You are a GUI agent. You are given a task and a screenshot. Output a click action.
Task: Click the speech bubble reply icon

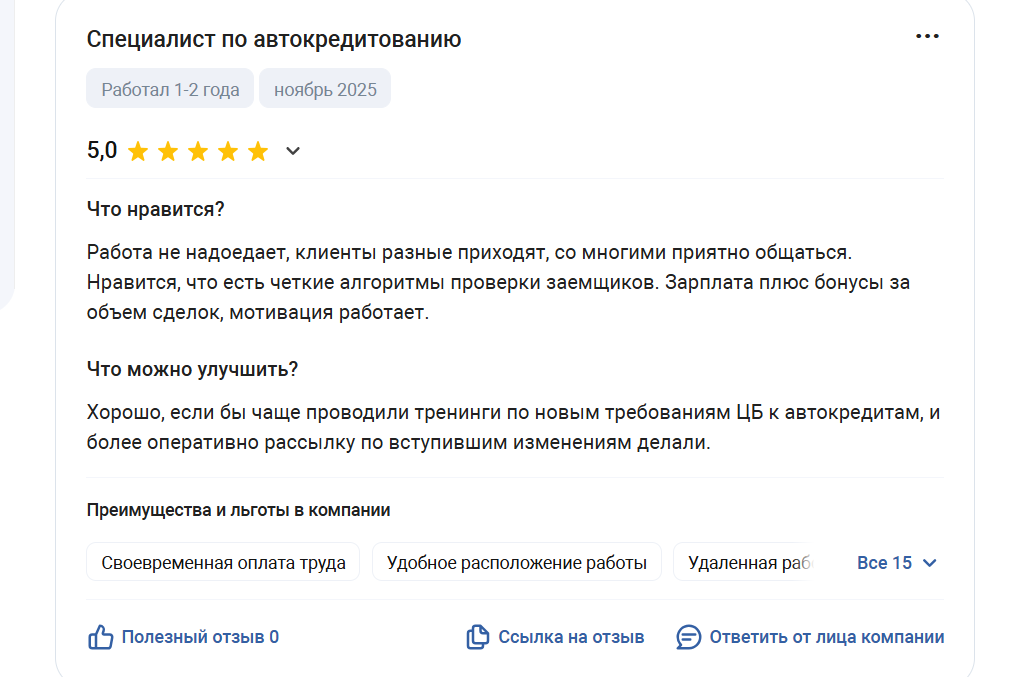click(x=689, y=637)
